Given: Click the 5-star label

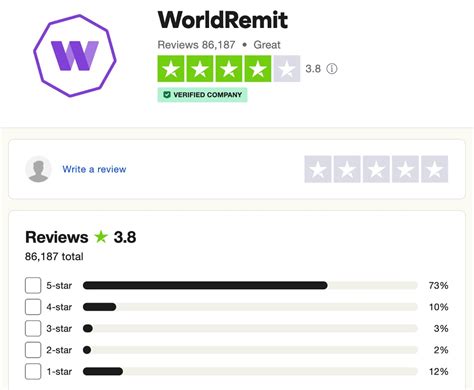Looking at the screenshot, I should [x=59, y=286].
